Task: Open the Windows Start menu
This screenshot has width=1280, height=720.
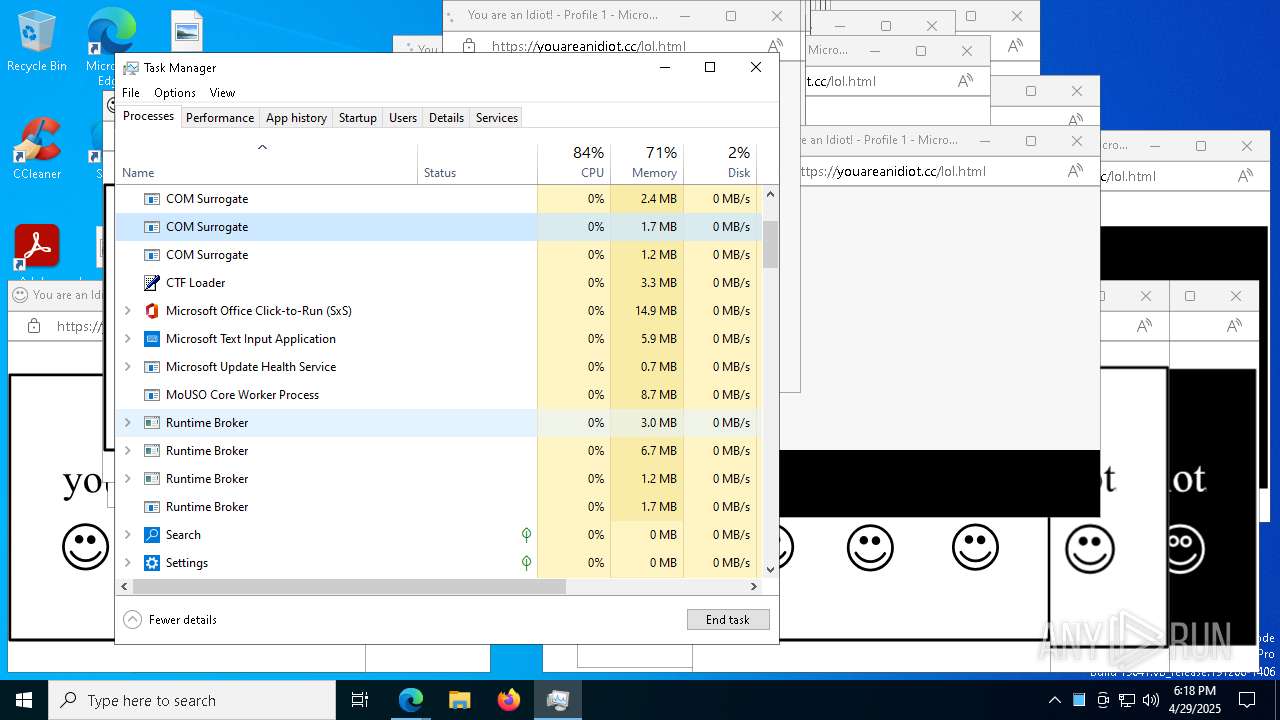Action: point(24,700)
